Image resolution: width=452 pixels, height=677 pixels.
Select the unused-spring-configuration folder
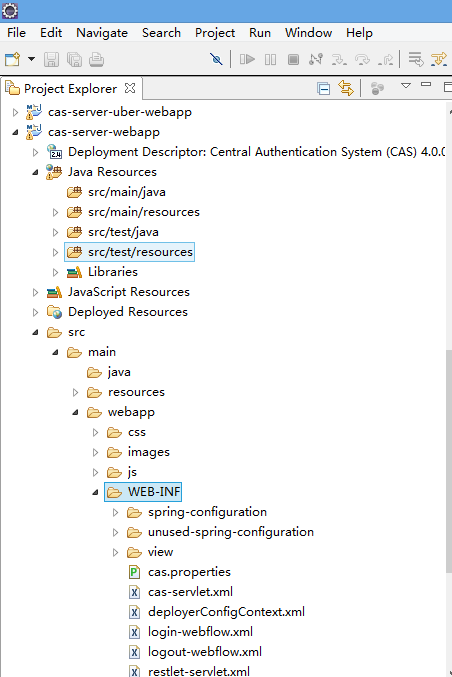coord(231,532)
